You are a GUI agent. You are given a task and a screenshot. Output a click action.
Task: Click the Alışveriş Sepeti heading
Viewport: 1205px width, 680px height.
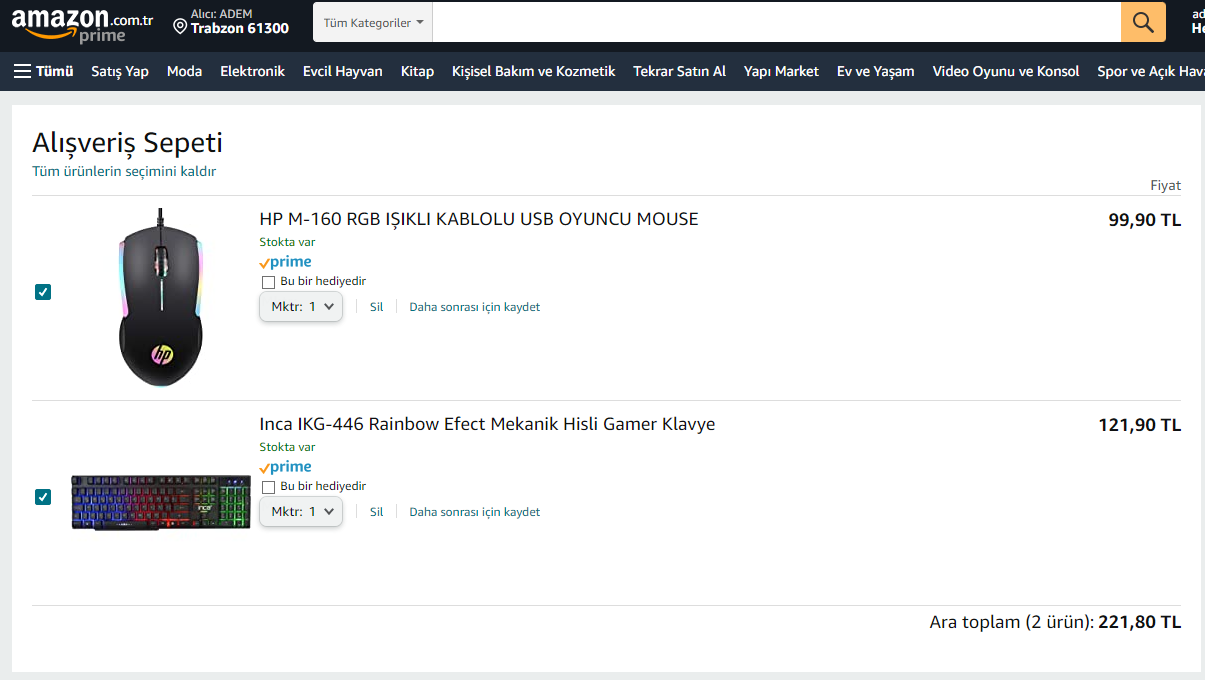[127, 142]
